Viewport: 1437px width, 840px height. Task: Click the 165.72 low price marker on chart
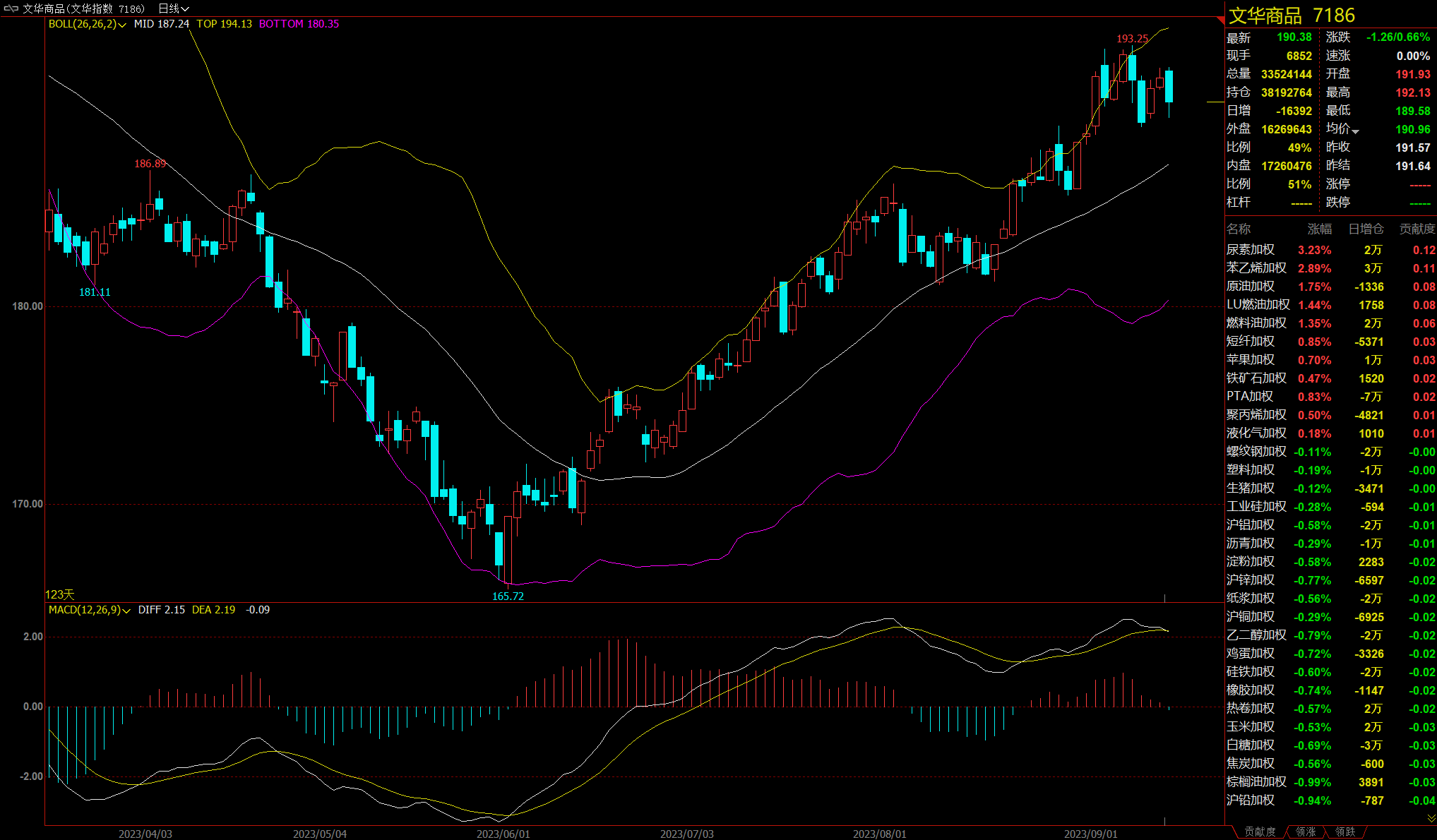pos(508,596)
